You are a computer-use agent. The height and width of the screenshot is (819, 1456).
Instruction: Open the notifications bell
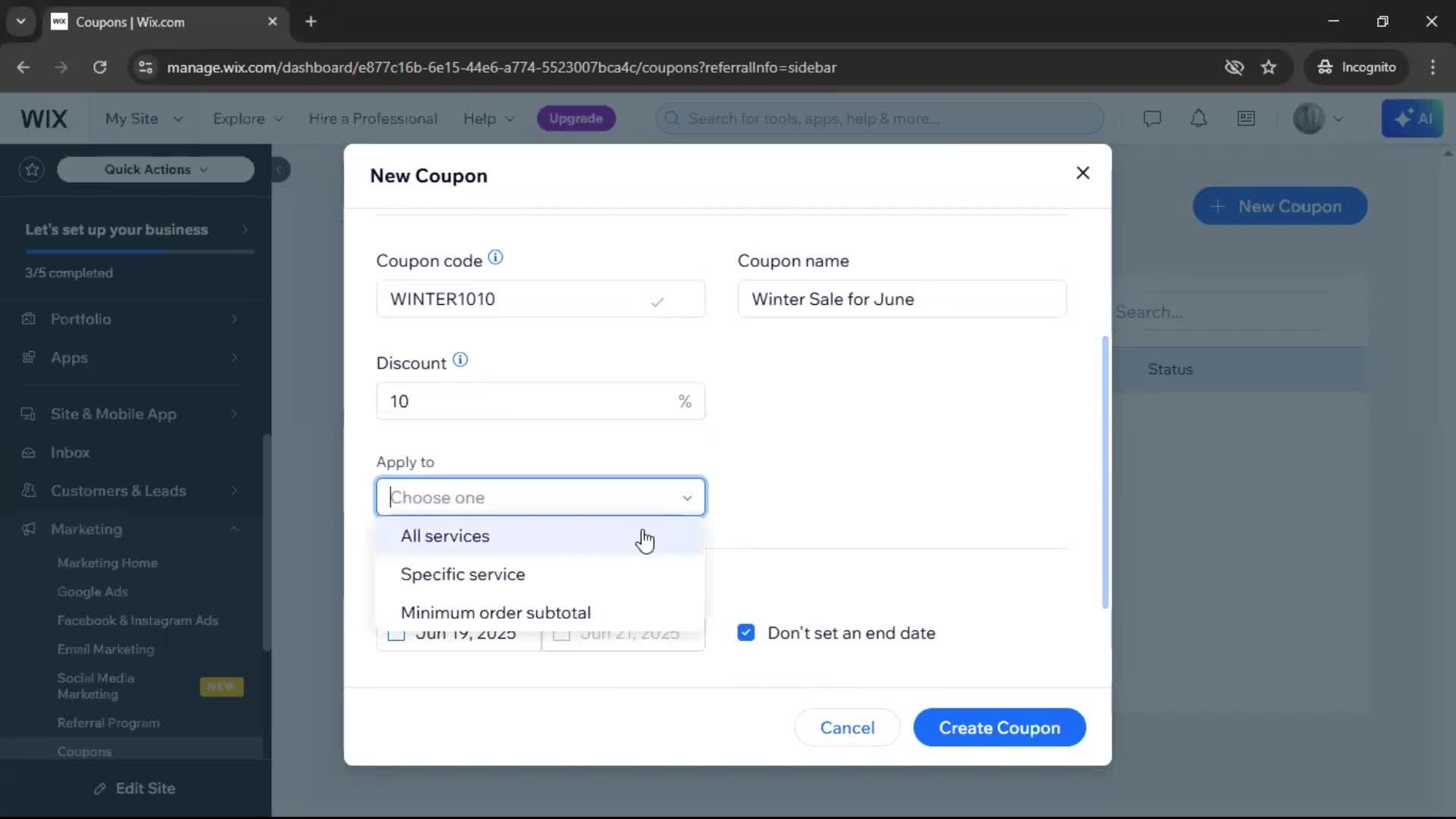coord(1199,119)
